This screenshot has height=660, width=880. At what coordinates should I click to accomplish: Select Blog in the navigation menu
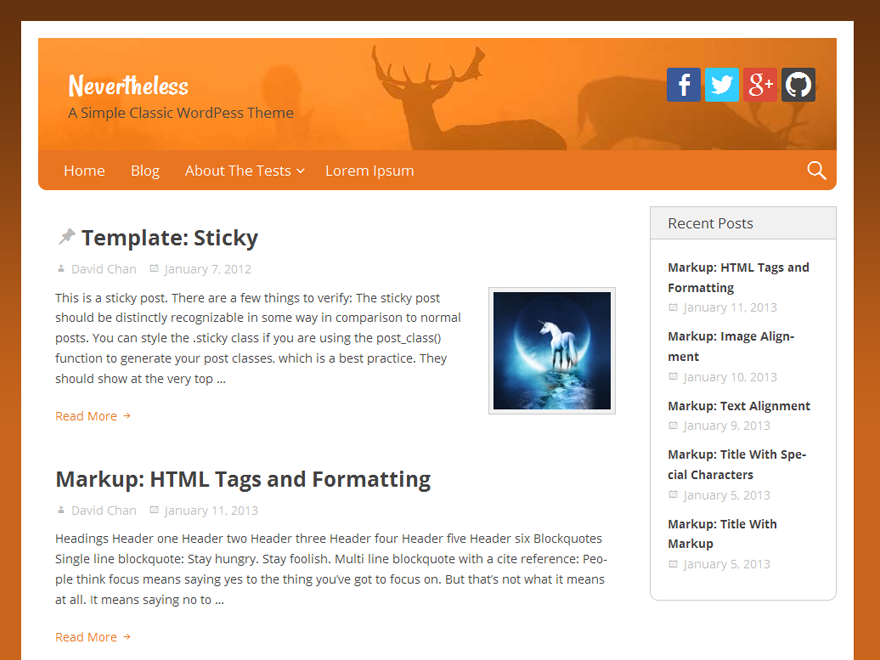(x=144, y=170)
